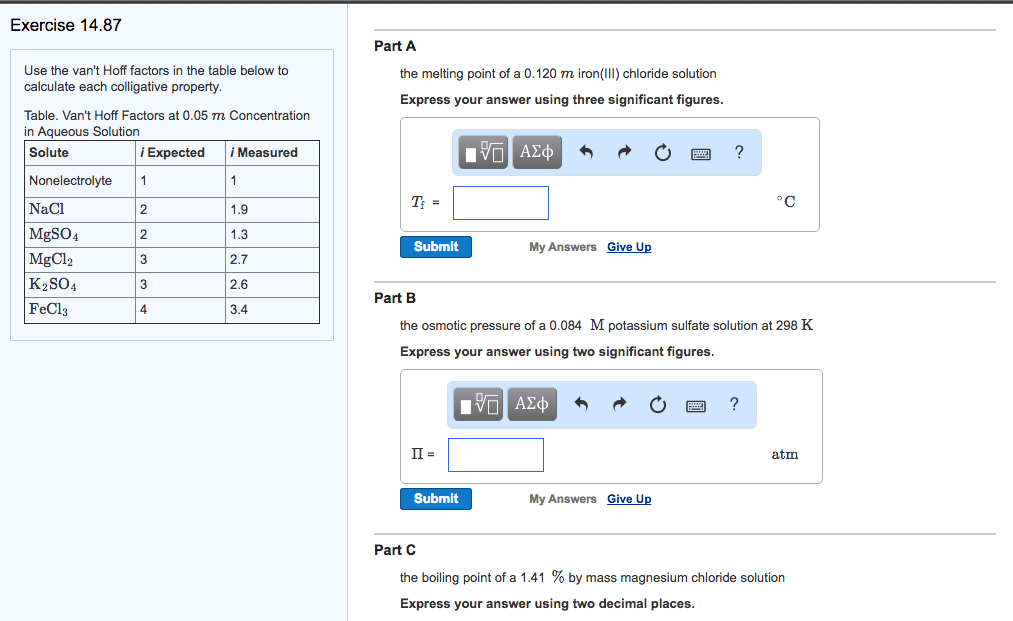Click Give Up for Part B
Viewport: 1013px width, 621px height.
click(628, 498)
